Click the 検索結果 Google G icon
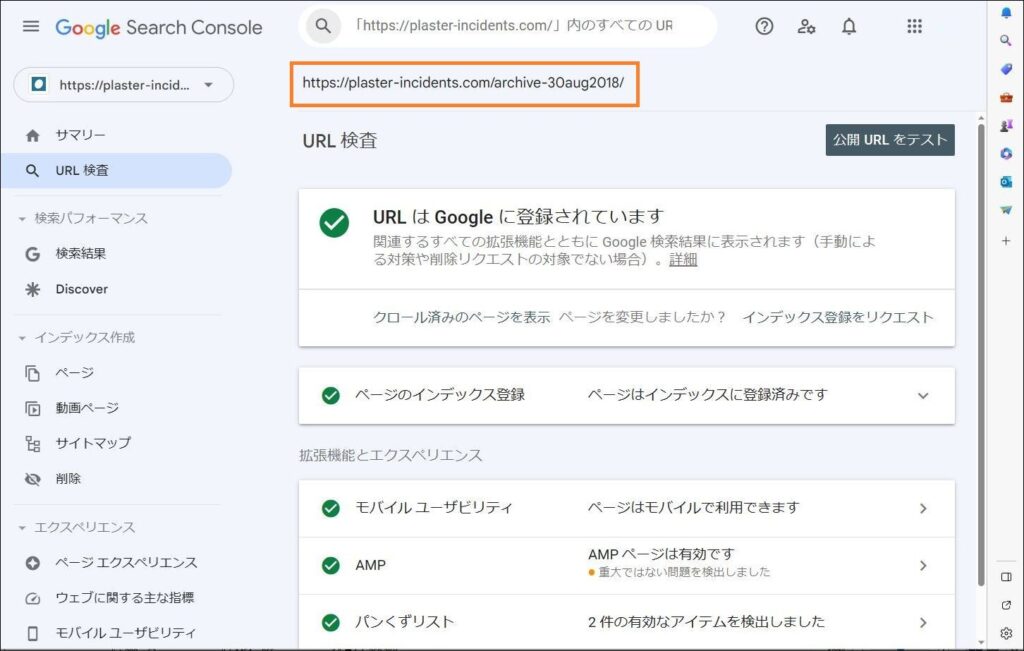 tap(32, 254)
